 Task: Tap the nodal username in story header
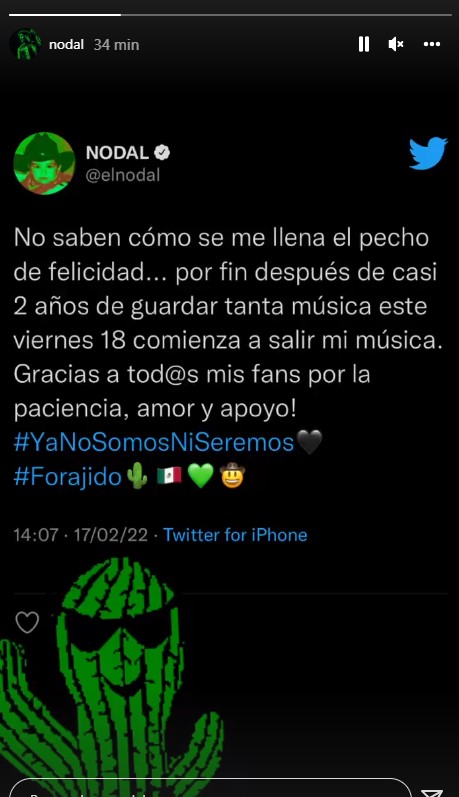[66, 45]
